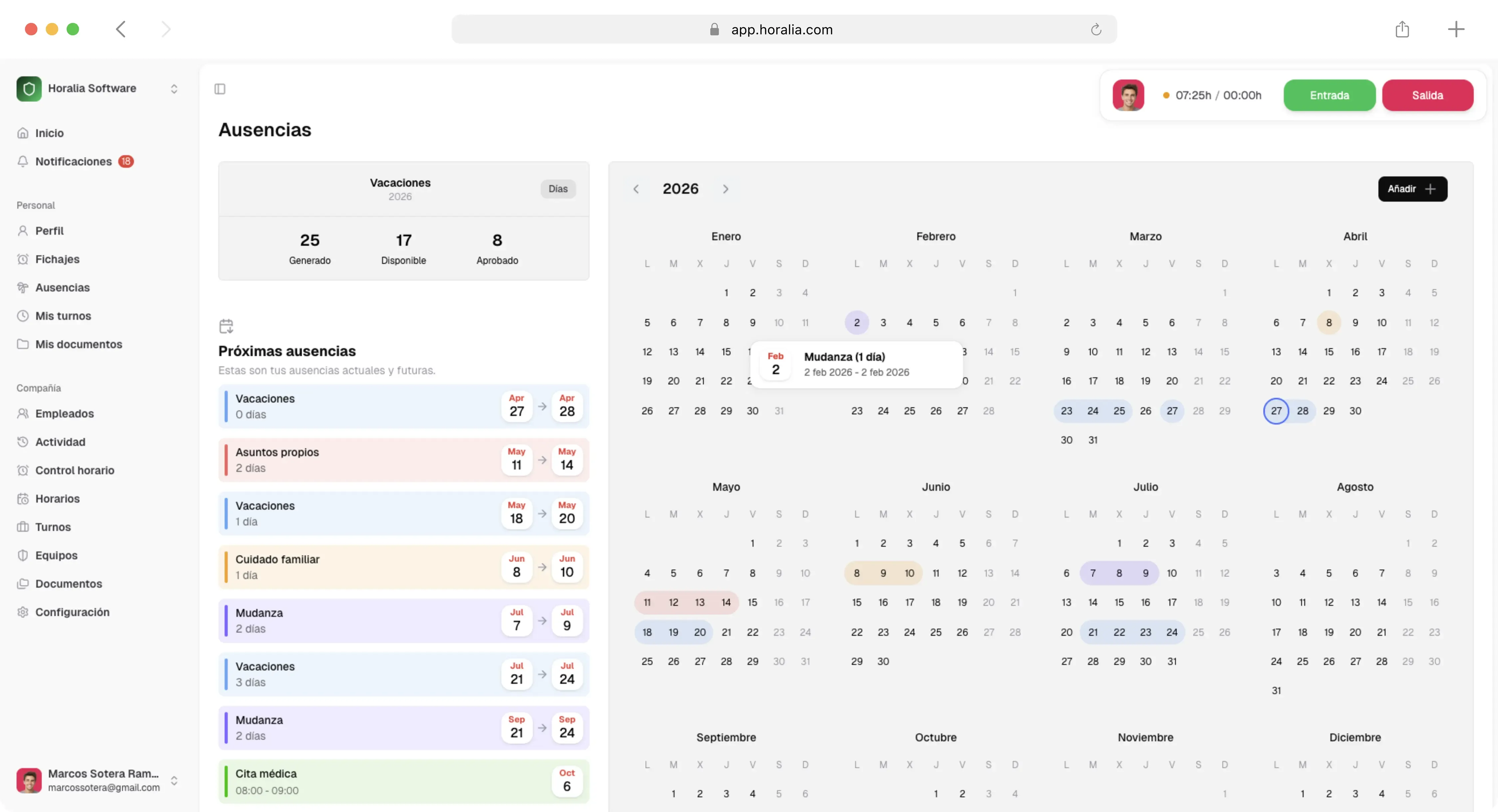Viewport: 1498px width, 812px height.
Task: Click the Actividad history icon
Action: [23, 442]
